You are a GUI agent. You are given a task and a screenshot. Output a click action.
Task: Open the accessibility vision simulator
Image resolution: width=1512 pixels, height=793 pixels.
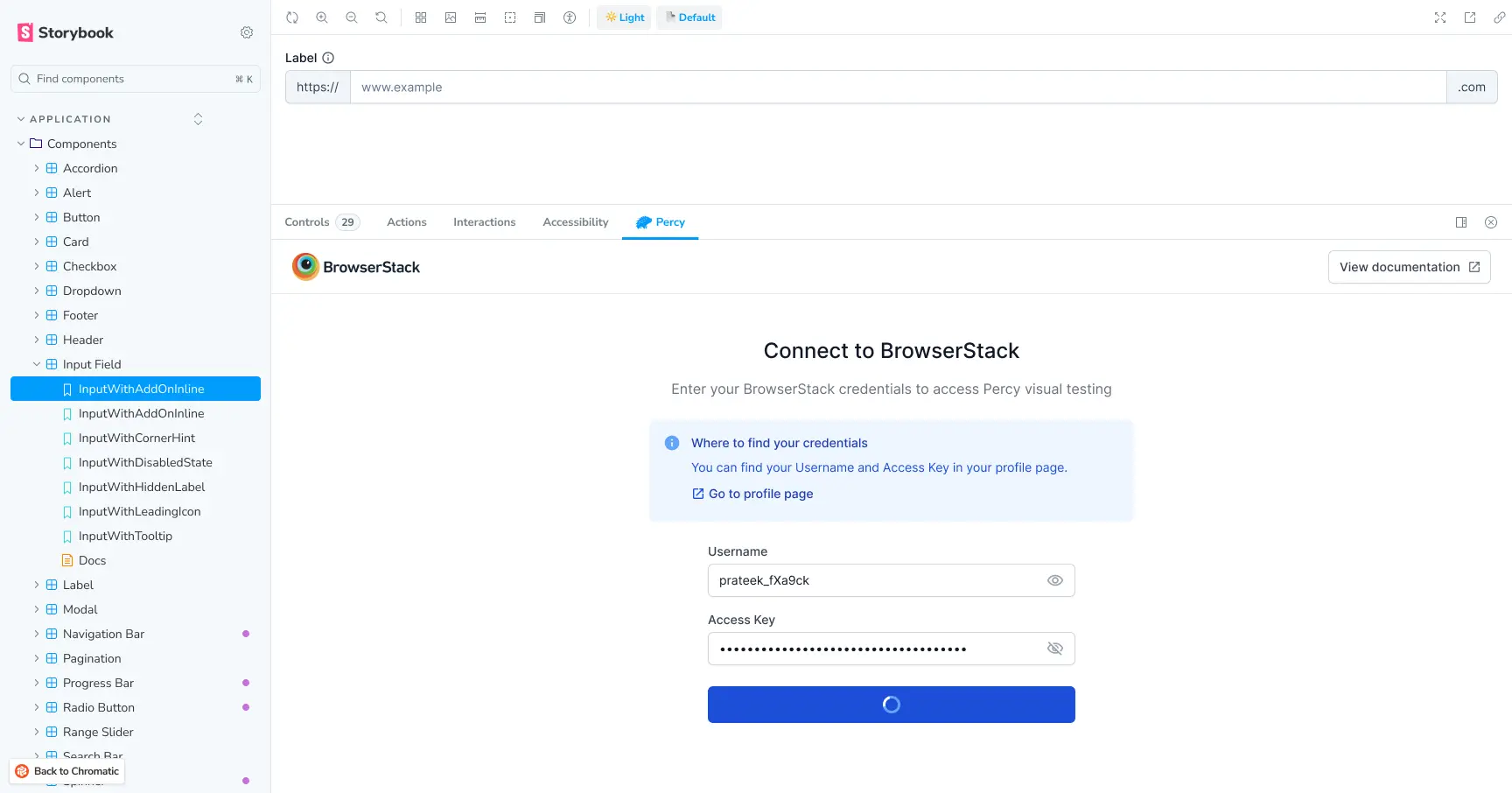[x=570, y=17]
